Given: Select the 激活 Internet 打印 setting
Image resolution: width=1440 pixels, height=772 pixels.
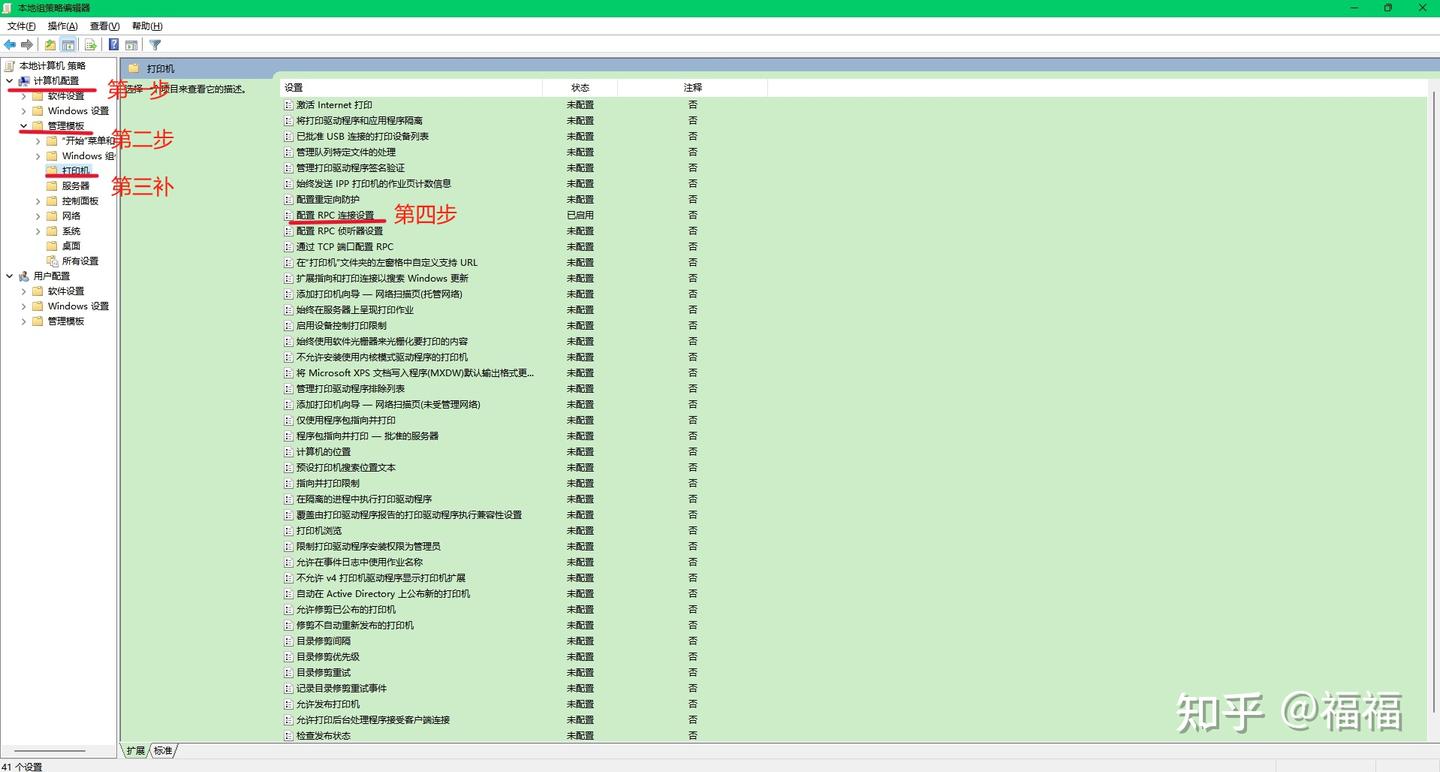Looking at the screenshot, I should point(334,104).
